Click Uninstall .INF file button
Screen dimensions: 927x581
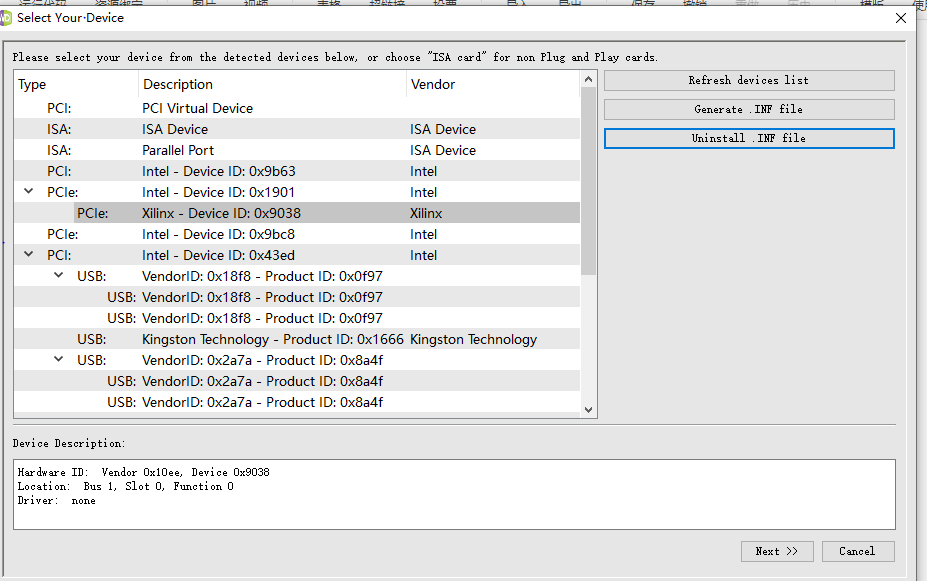[749, 138]
